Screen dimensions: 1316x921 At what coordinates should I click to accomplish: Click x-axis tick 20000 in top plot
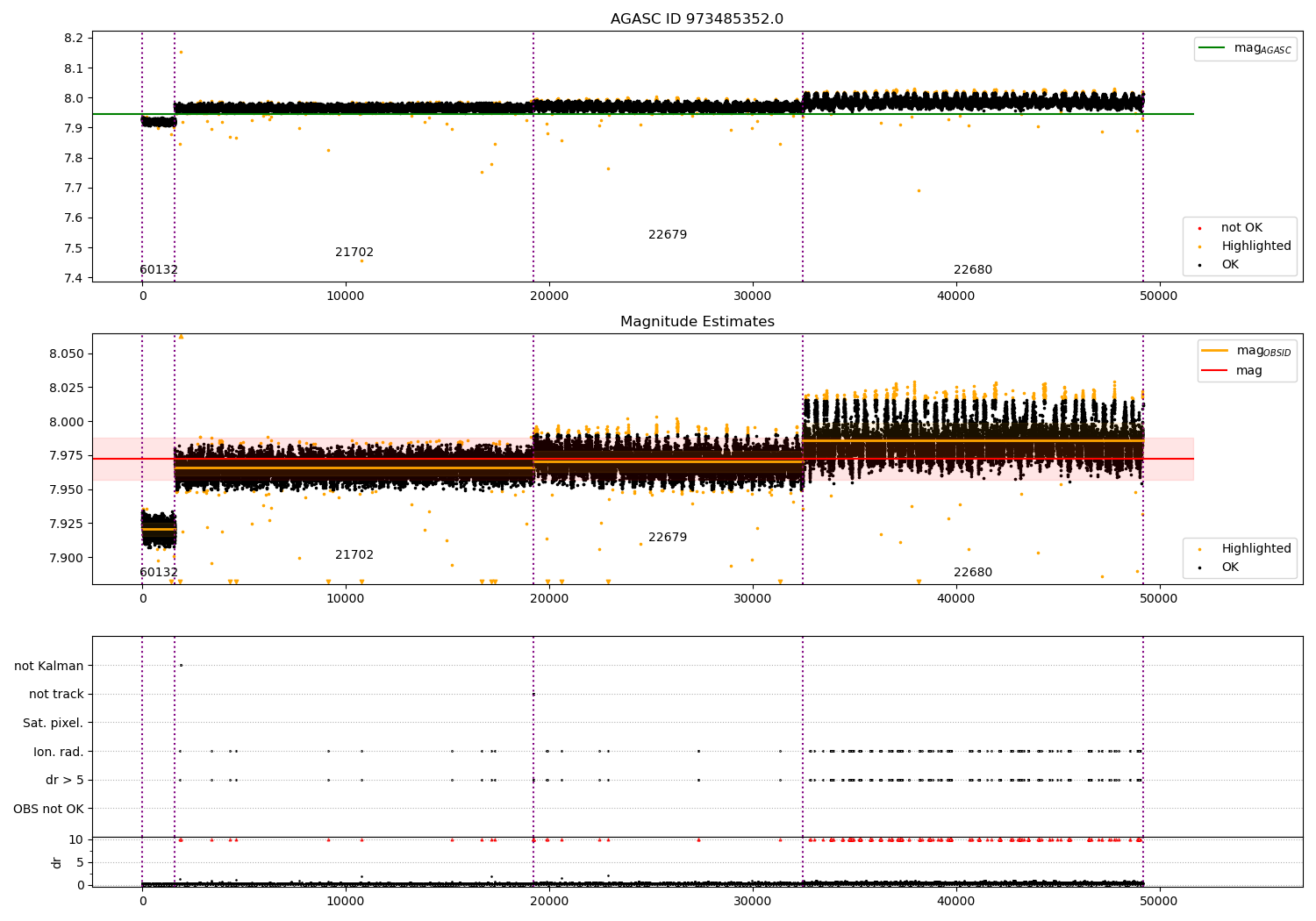(549, 296)
